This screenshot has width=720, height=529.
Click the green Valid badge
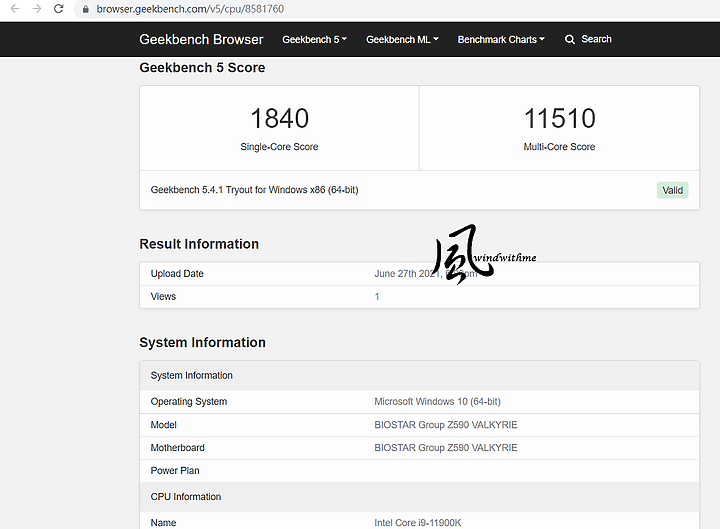pyautogui.click(x=672, y=190)
